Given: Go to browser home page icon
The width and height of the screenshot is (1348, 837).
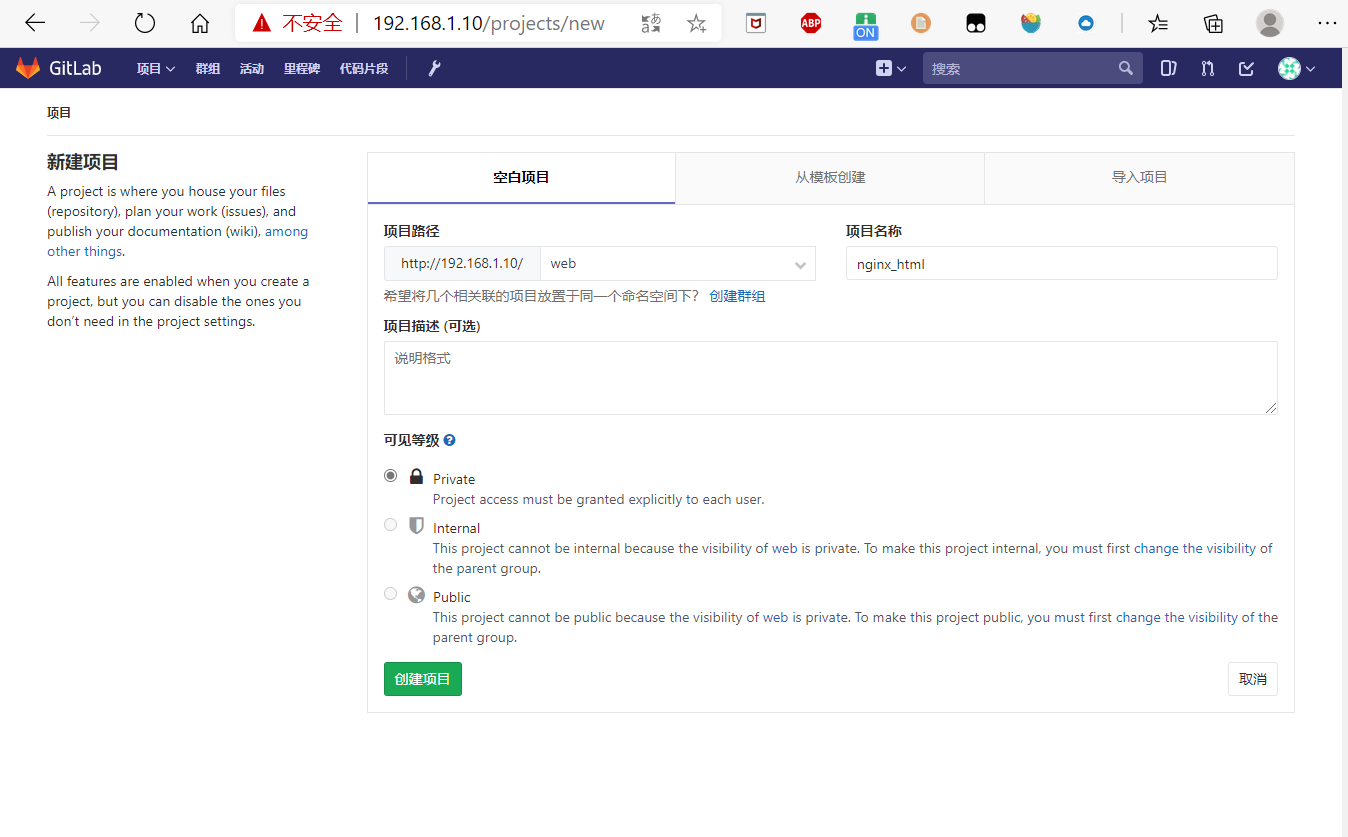Looking at the screenshot, I should [x=200, y=23].
